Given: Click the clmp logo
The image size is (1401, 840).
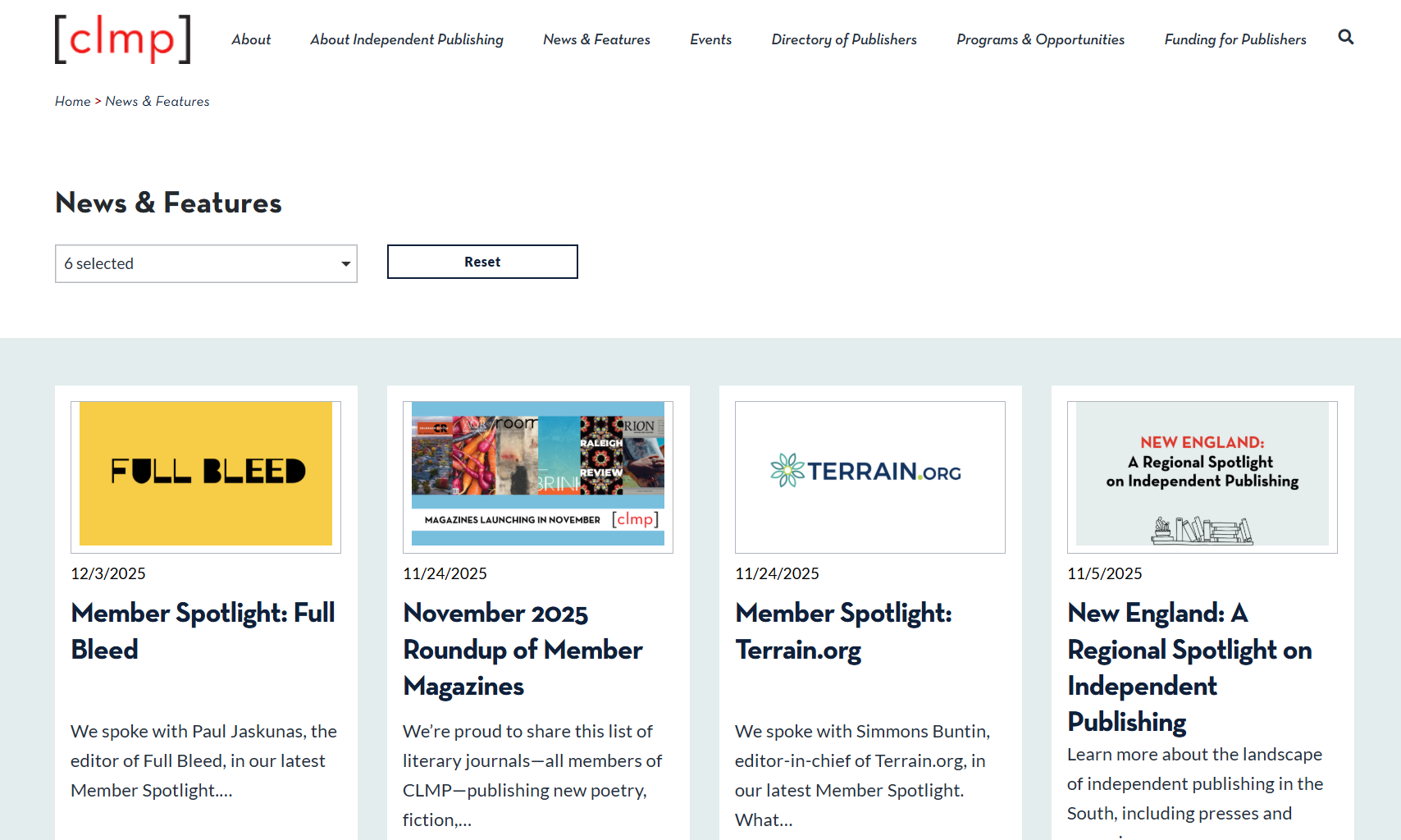Looking at the screenshot, I should [x=123, y=39].
